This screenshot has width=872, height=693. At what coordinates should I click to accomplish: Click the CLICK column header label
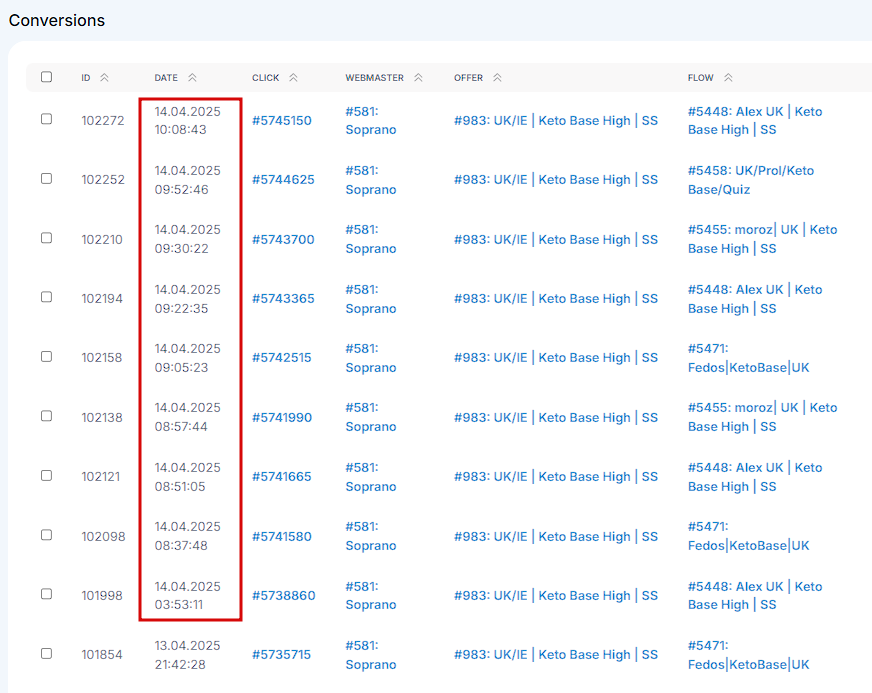tap(265, 78)
